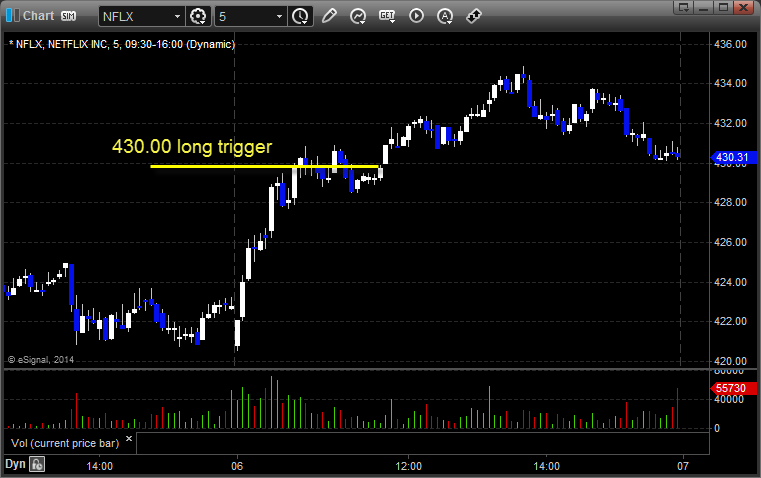761x478 pixels.
Task: Click the blue window link color bars
Action: coord(13,16)
